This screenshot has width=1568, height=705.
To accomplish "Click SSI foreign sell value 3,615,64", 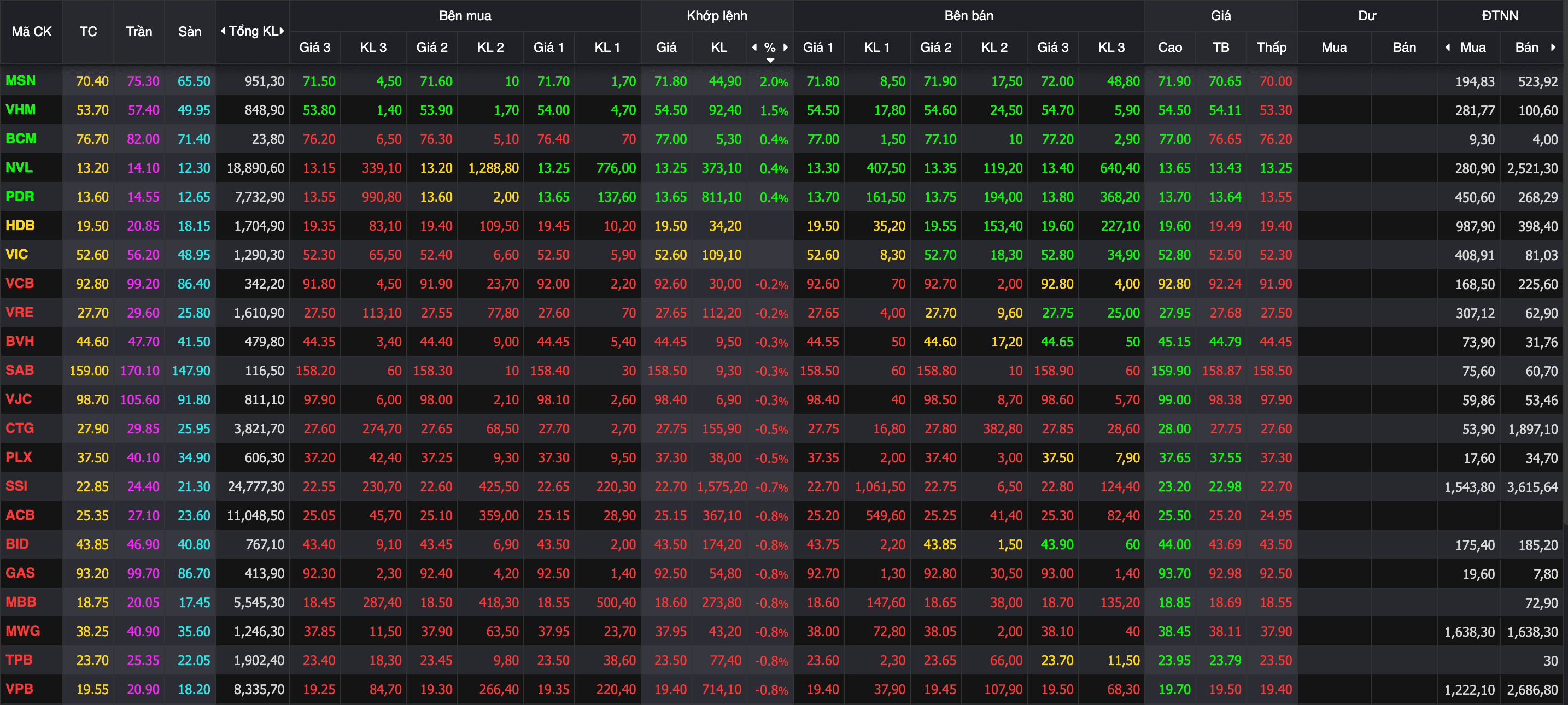I will tap(1532, 487).
